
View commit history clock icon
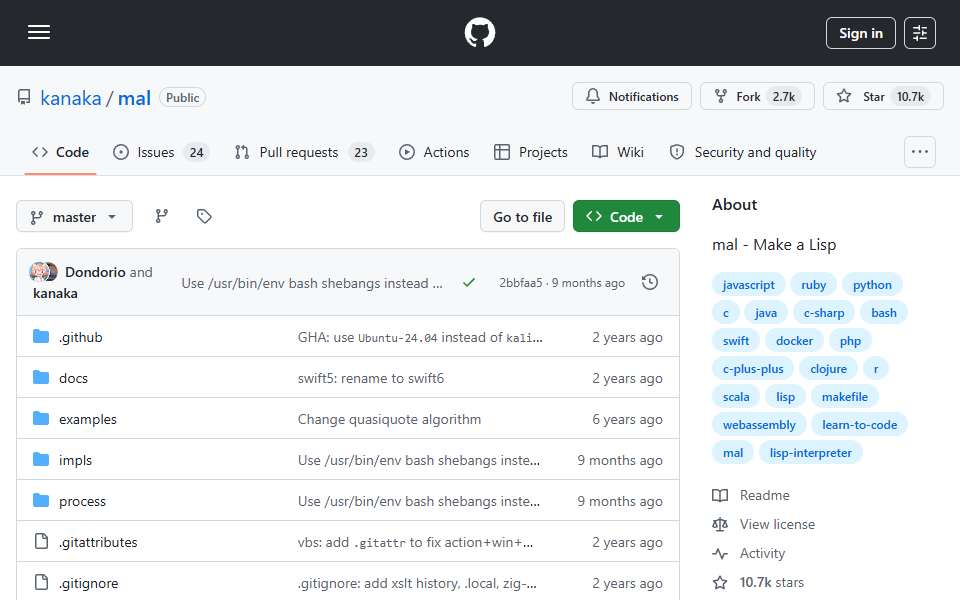tap(650, 282)
